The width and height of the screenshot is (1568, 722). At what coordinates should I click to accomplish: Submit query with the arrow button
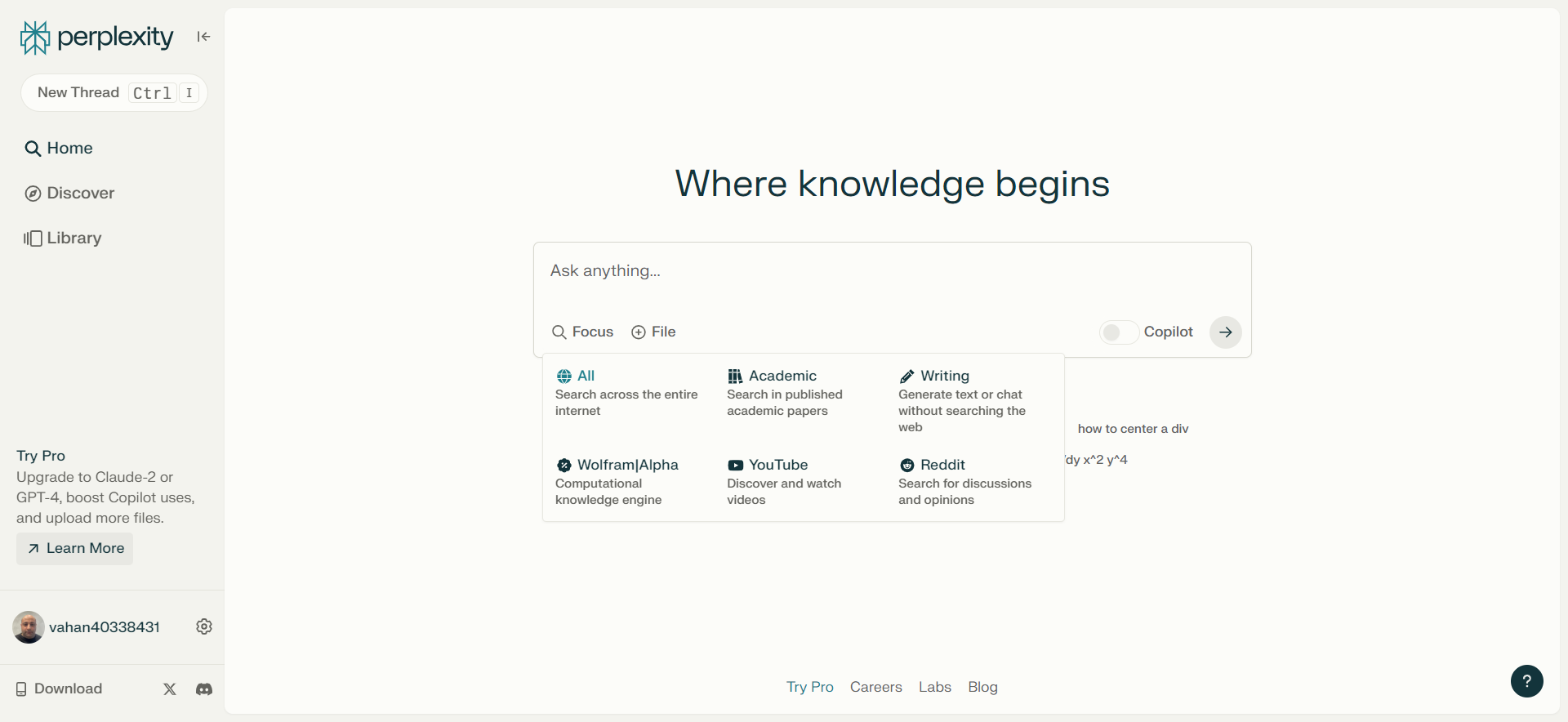tap(1225, 332)
